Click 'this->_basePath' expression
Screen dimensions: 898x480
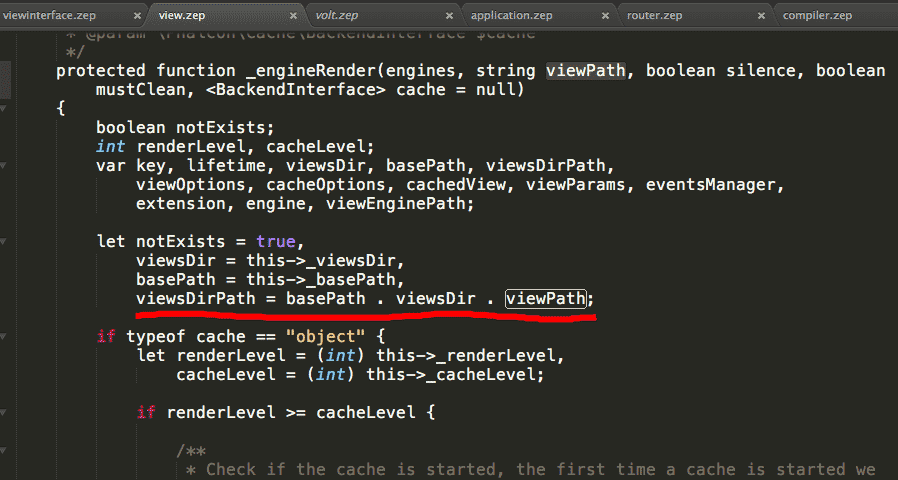321,280
